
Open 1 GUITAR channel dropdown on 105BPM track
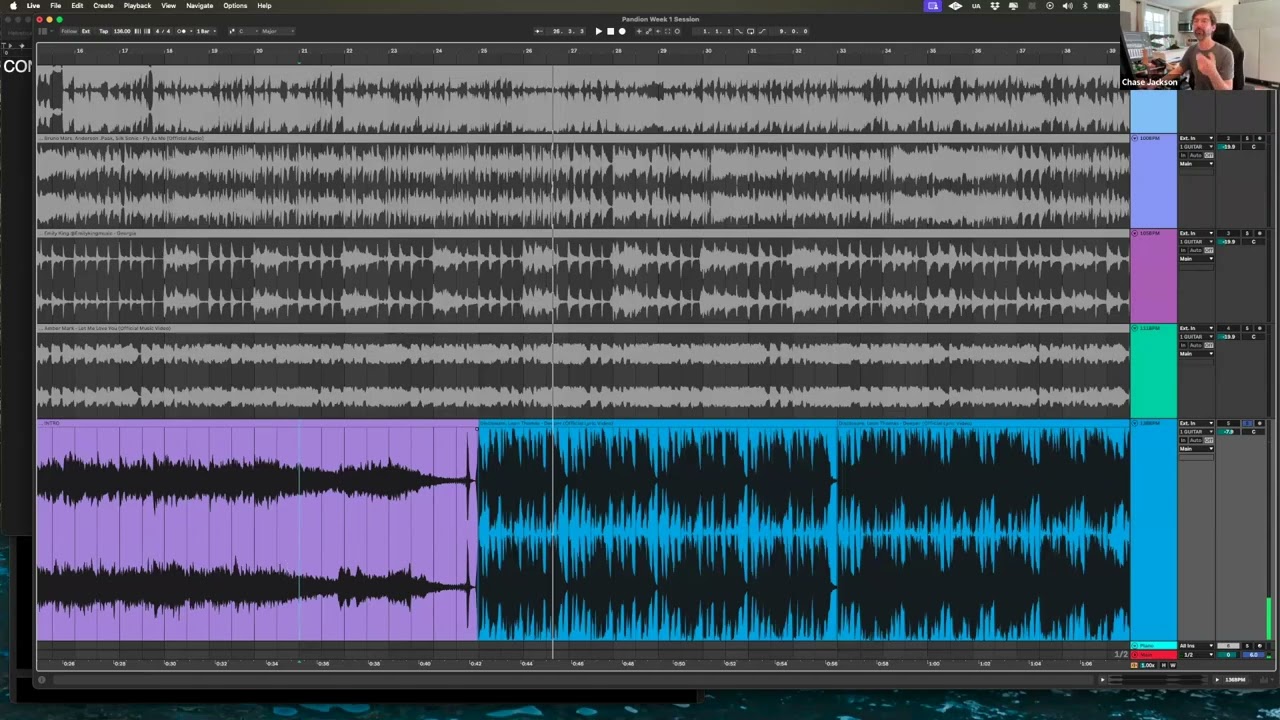coord(1196,242)
